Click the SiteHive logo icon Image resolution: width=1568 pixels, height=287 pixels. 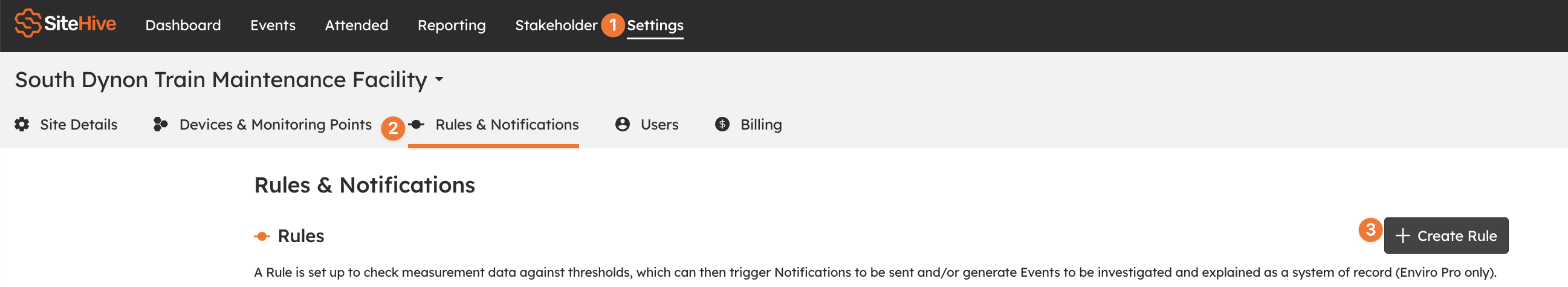(28, 23)
